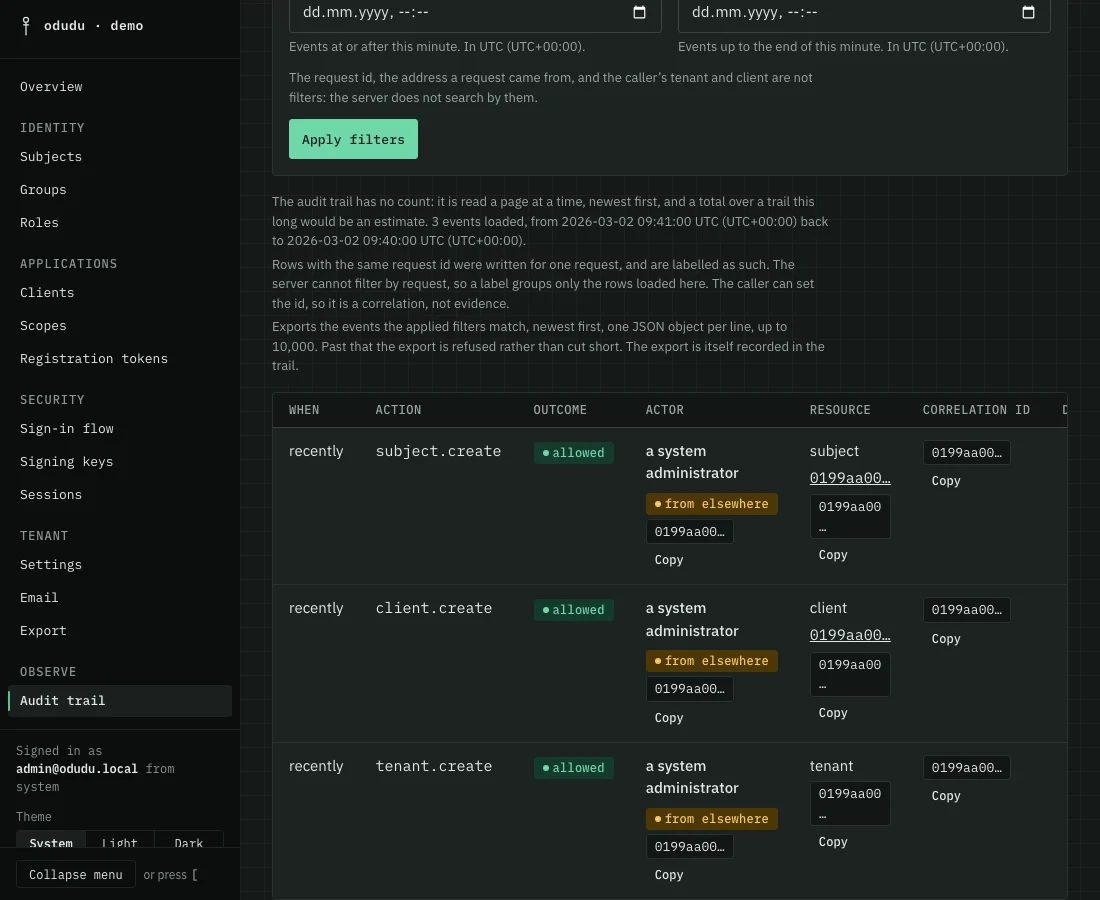Viewport: 1100px width, 900px height.
Task: Go to Subjects in the sidebar
Action: point(120,156)
